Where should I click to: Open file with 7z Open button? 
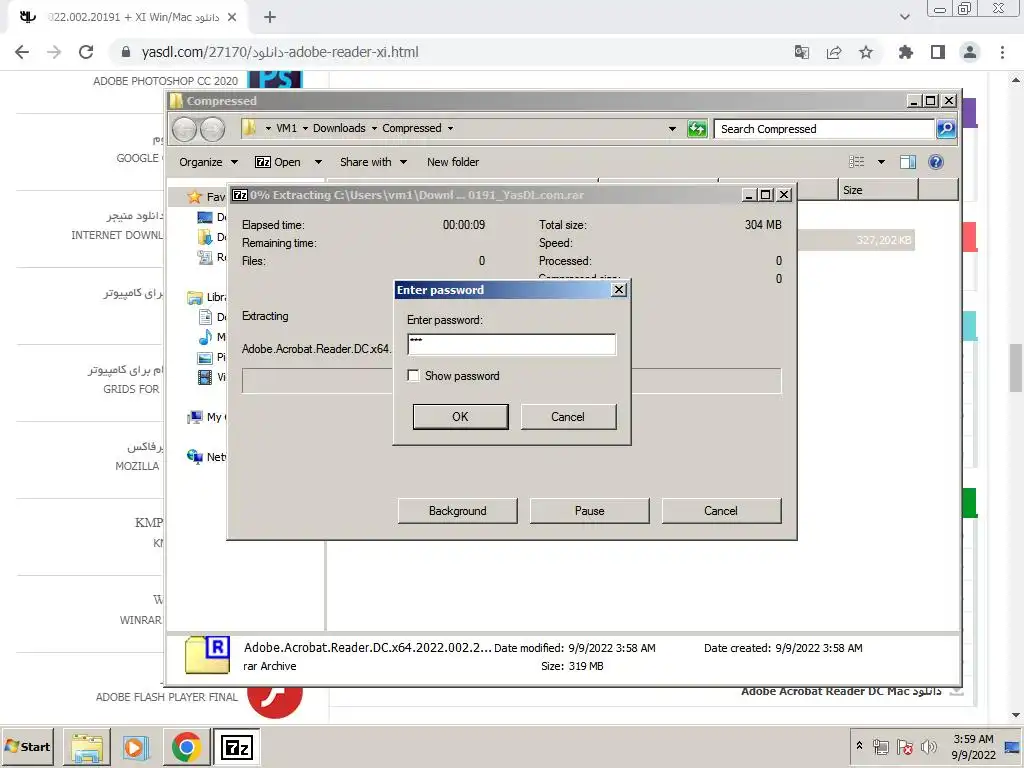point(278,162)
